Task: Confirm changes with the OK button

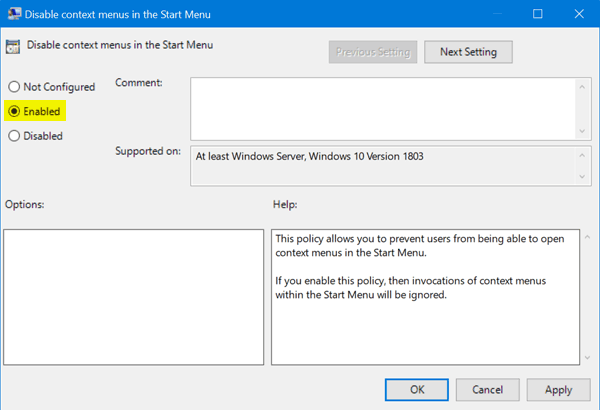Action: [417, 389]
